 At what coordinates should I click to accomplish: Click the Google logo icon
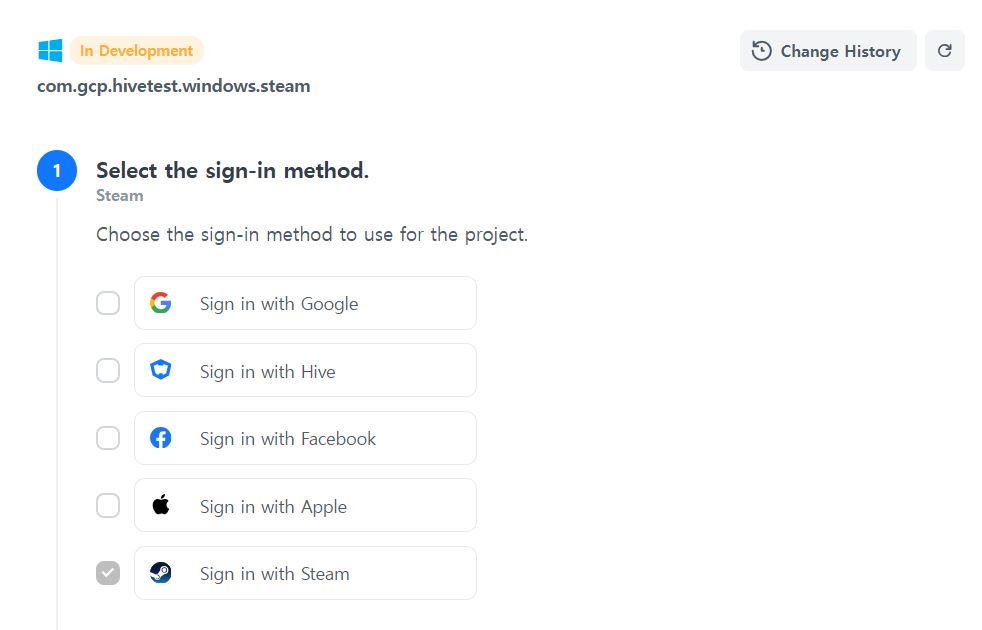[161, 303]
